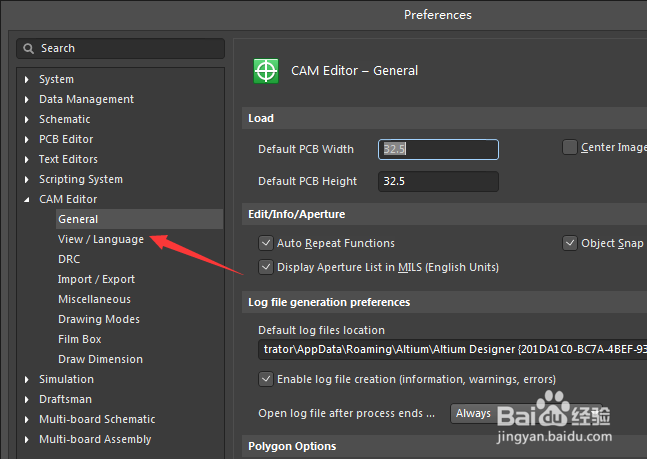Expand the System tree node arrow
Viewport: 647px width, 459px height.
[x=27, y=79]
